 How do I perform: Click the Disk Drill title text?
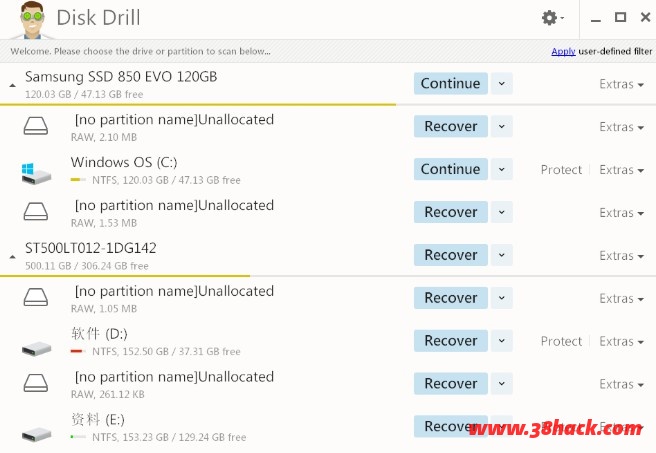point(98,18)
